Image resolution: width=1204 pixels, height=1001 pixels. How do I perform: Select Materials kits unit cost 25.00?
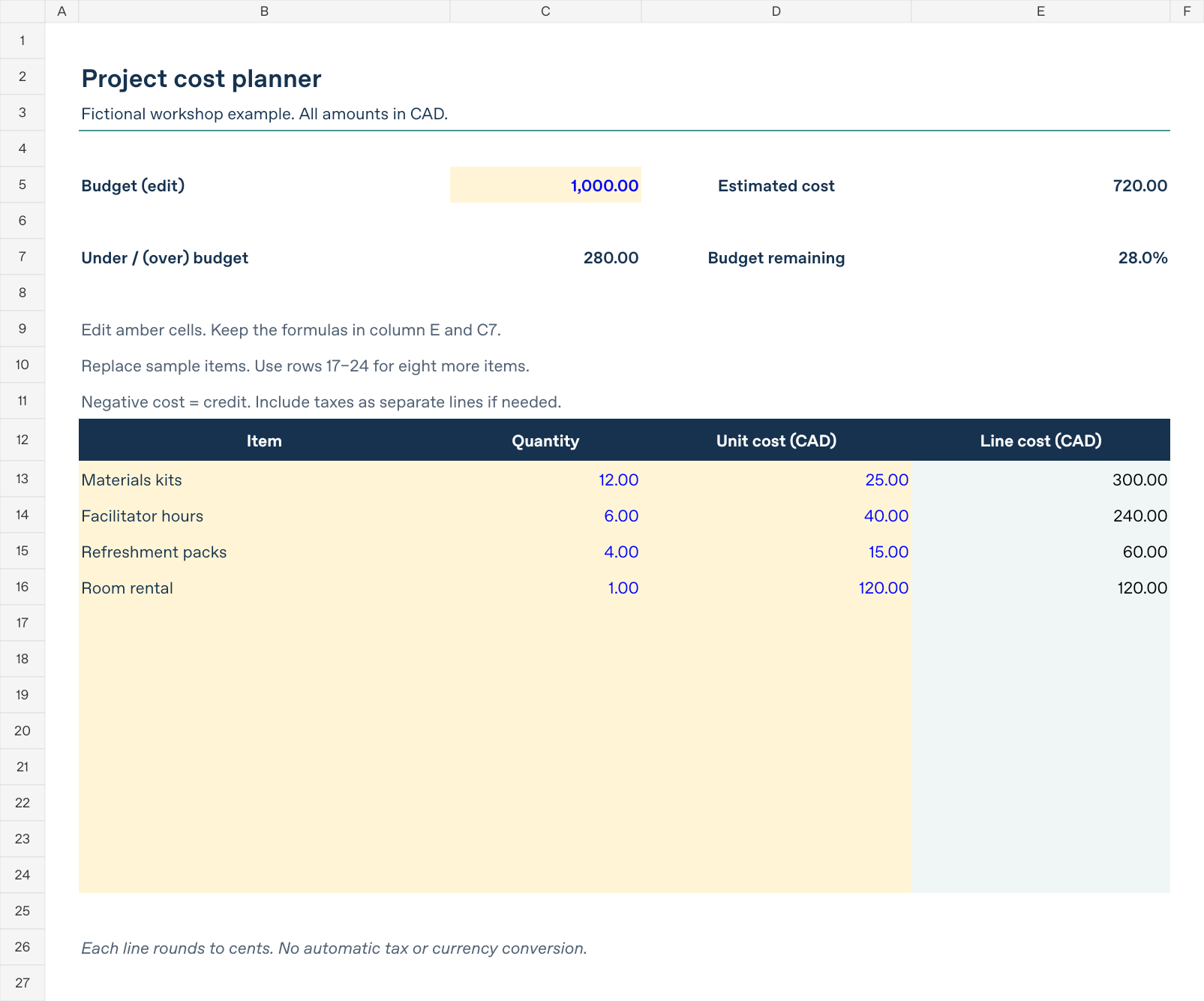coord(776,479)
